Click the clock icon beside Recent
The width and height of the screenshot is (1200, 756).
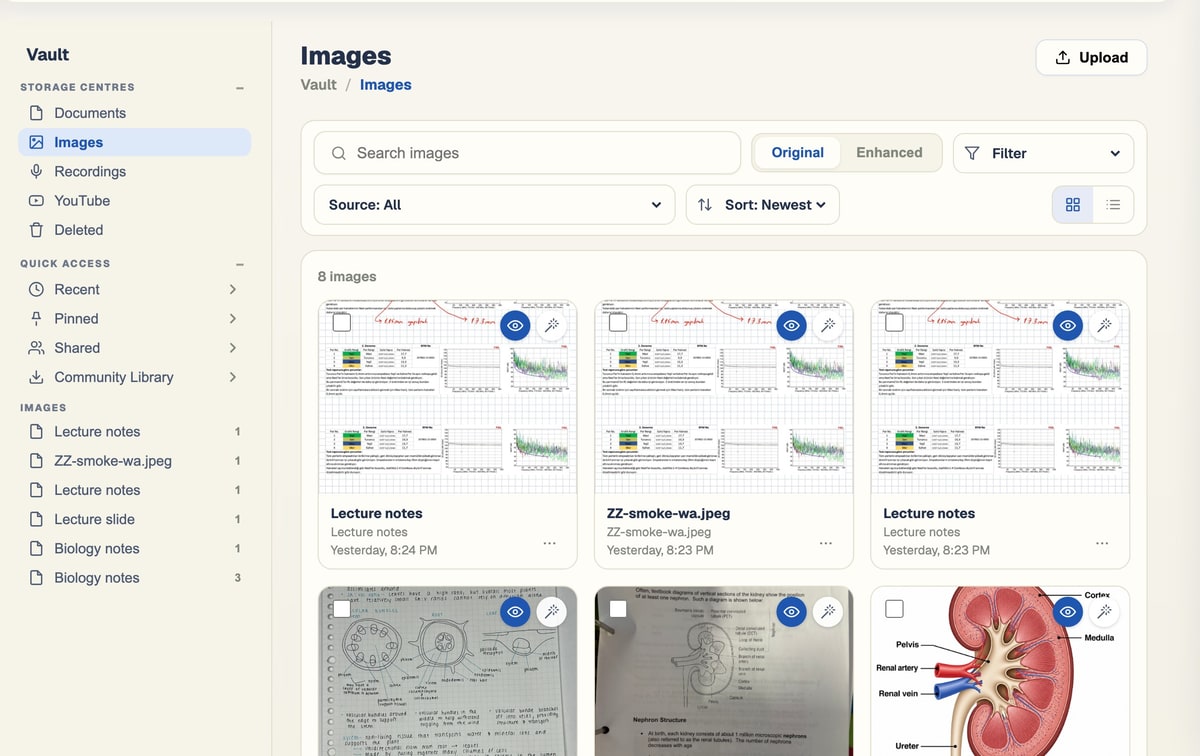point(36,289)
